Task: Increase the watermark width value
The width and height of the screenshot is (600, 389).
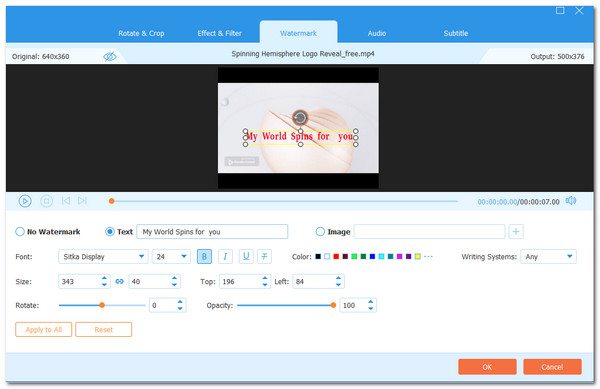Action: 104,278
